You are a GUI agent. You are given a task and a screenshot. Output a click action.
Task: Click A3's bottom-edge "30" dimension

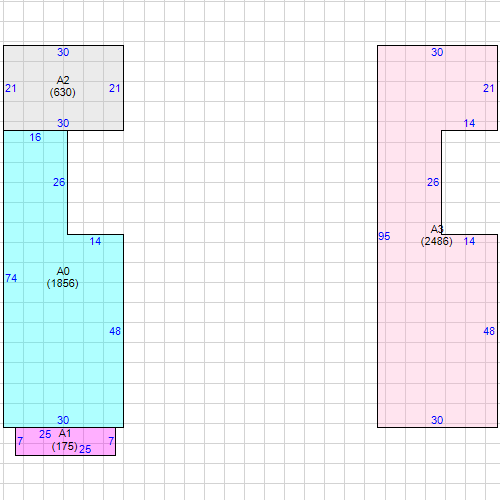437,420
